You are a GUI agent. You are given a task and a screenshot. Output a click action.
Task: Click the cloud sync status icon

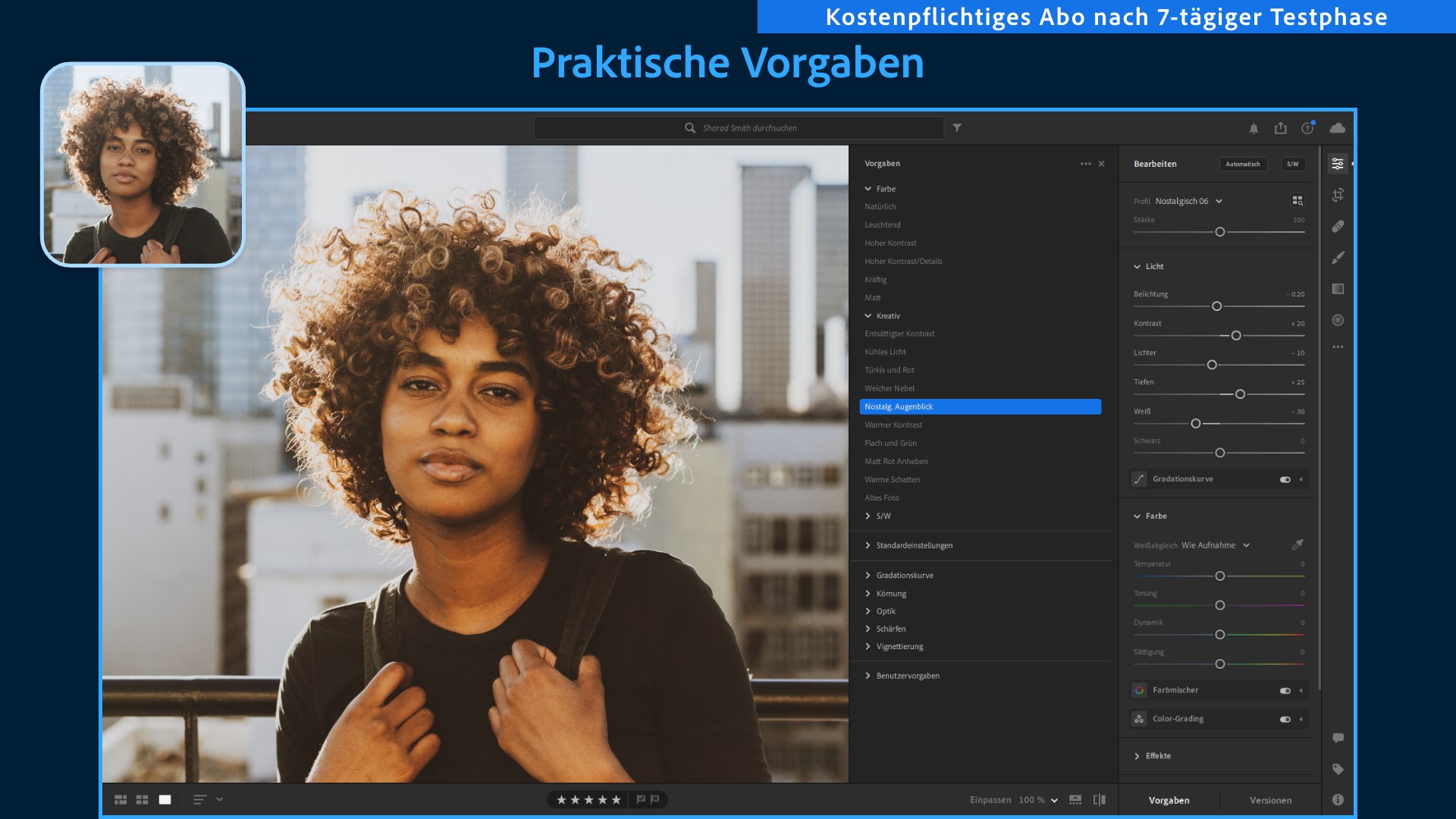tap(1338, 128)
